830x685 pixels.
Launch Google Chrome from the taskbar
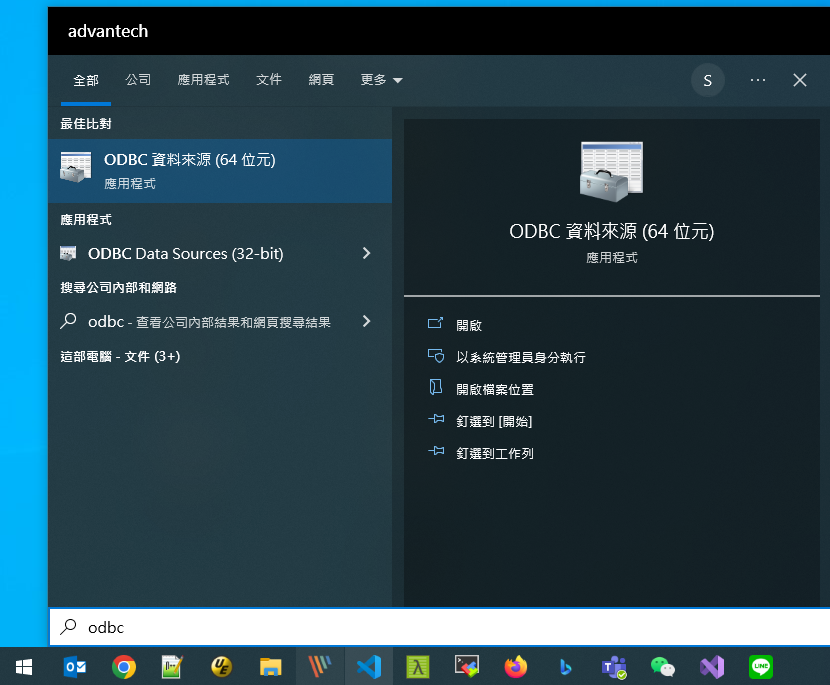tap(123, 666)
